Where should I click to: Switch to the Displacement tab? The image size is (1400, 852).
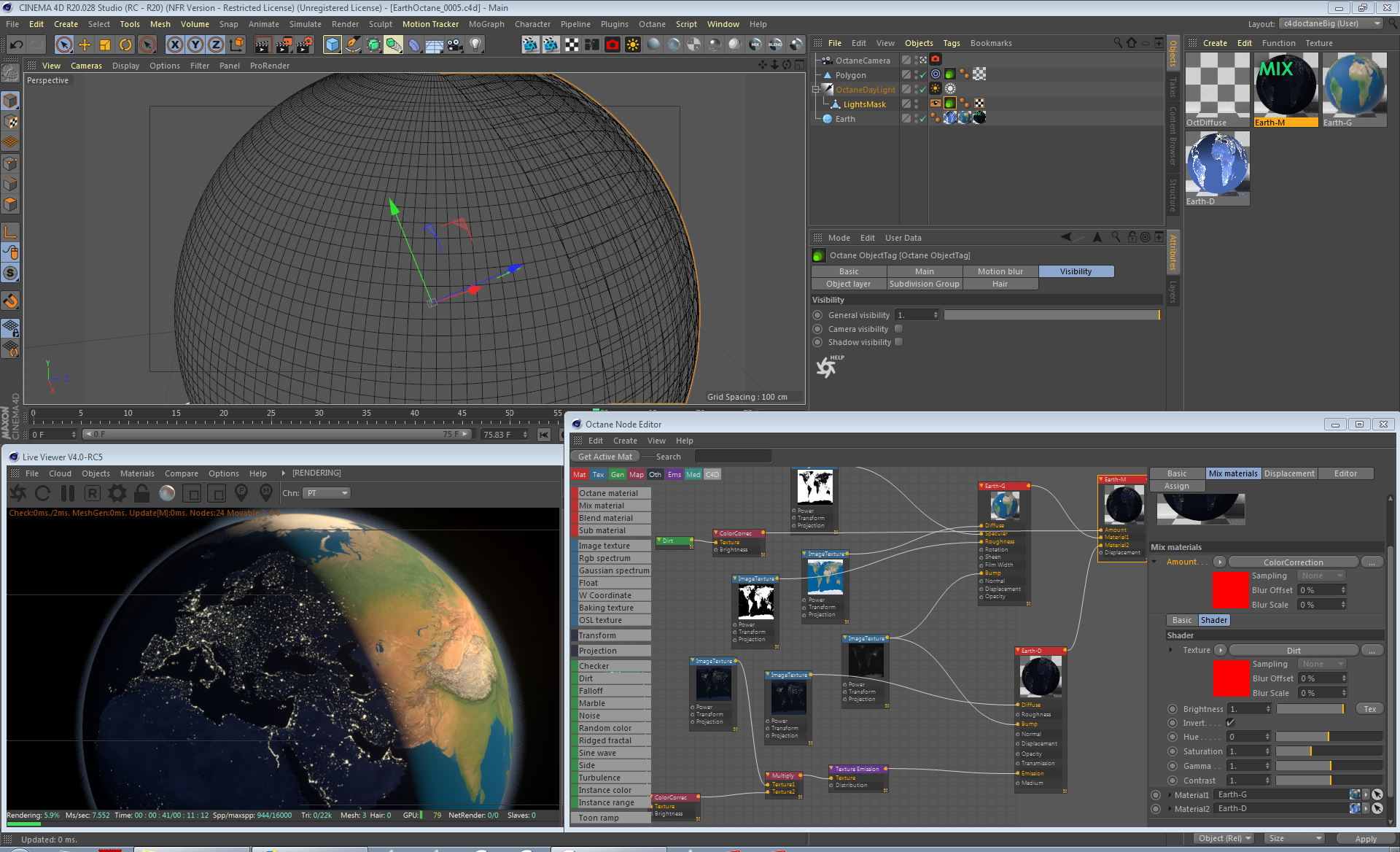coord(1289,474)
